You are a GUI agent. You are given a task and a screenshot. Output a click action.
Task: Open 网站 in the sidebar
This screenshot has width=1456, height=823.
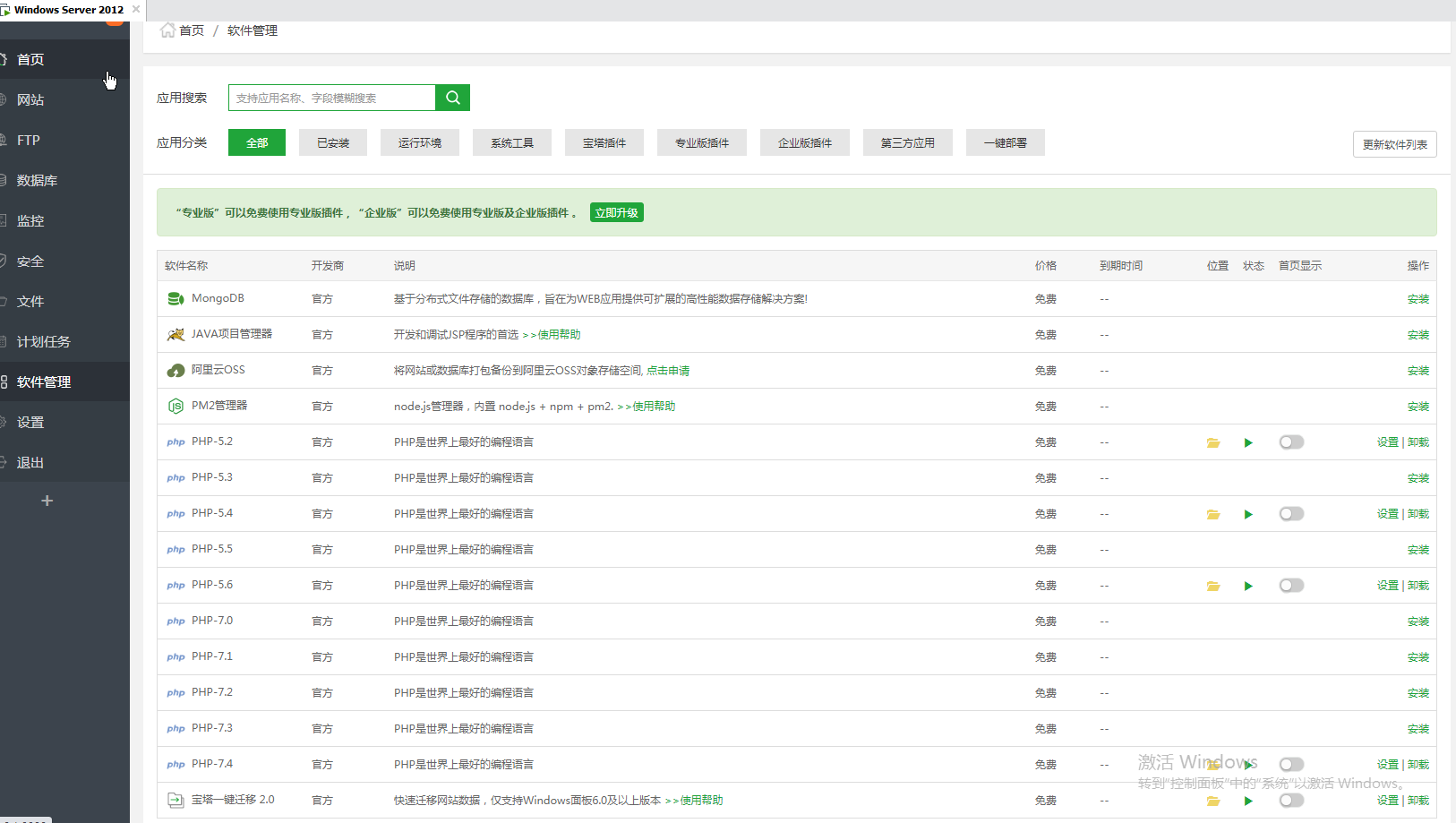tap(64, 99)
